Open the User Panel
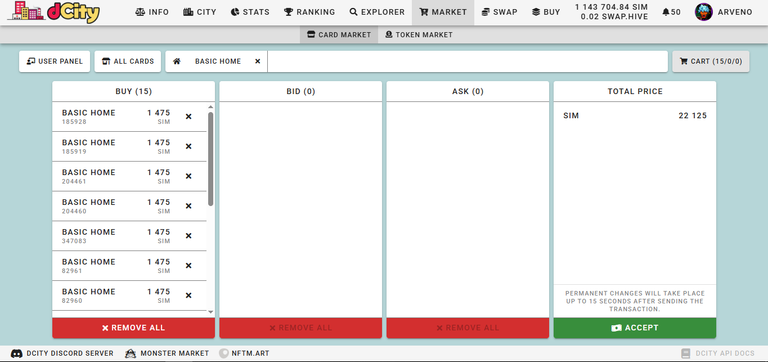The image size is (768, 362). tap(54, 62)
